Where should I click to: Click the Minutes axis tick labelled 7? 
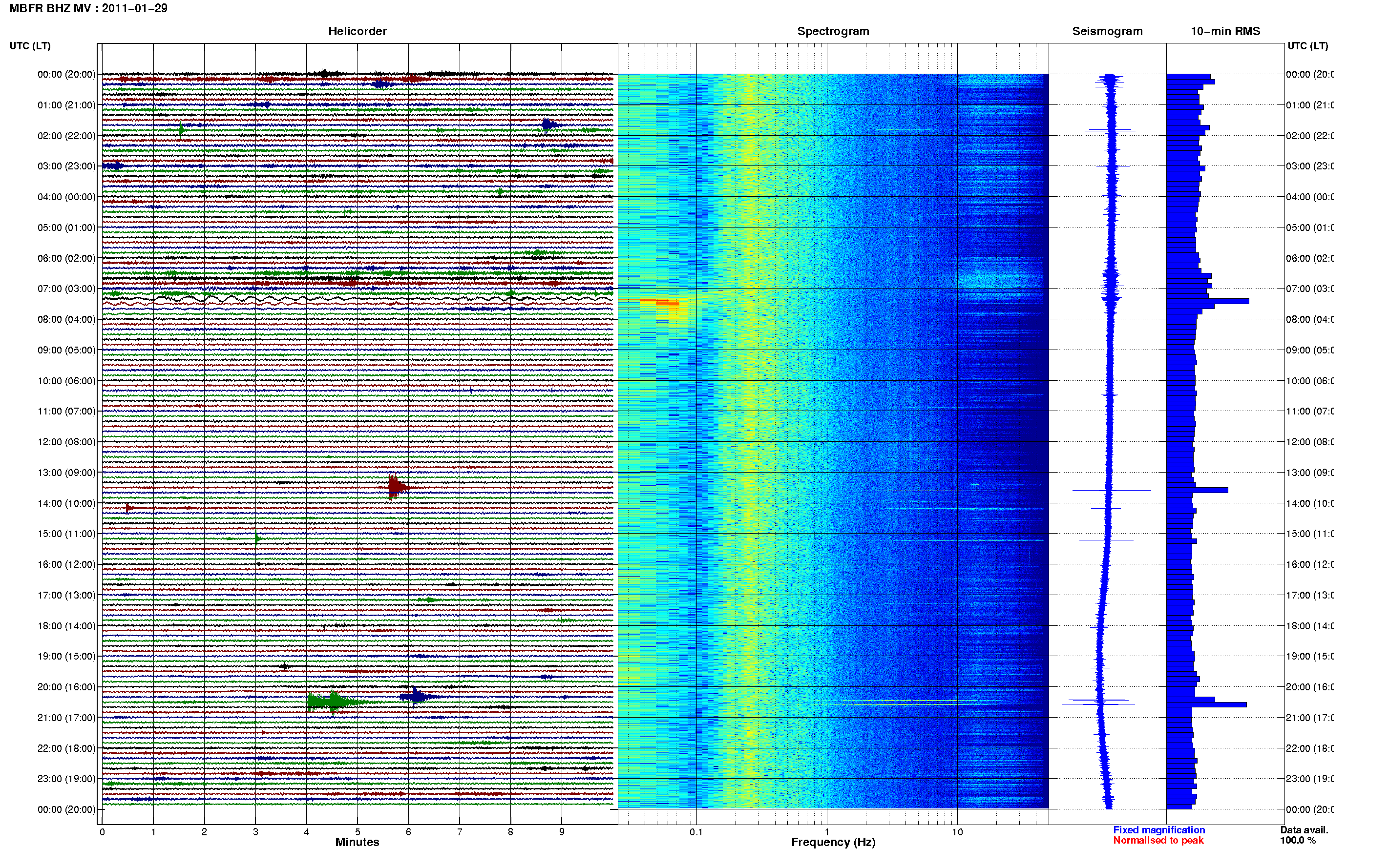[460, 832]
